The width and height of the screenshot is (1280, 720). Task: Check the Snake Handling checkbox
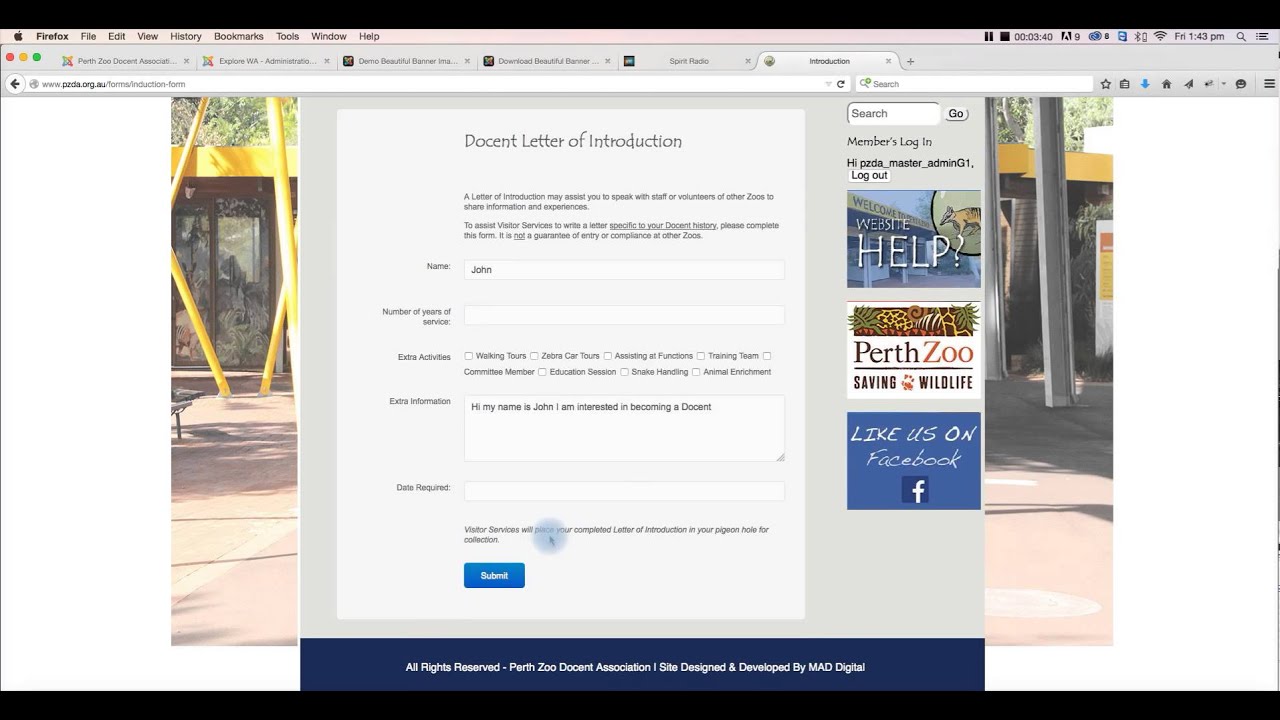point(624,372)
